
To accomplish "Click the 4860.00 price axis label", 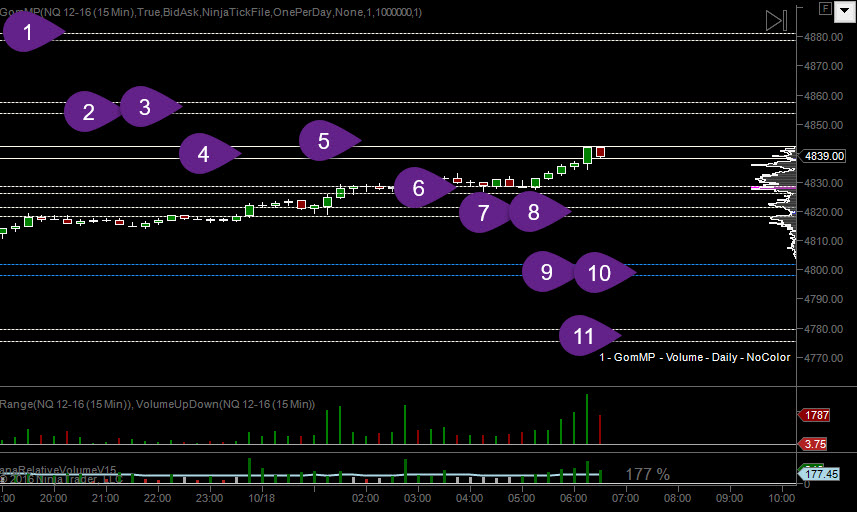I will tap(823, 96).
